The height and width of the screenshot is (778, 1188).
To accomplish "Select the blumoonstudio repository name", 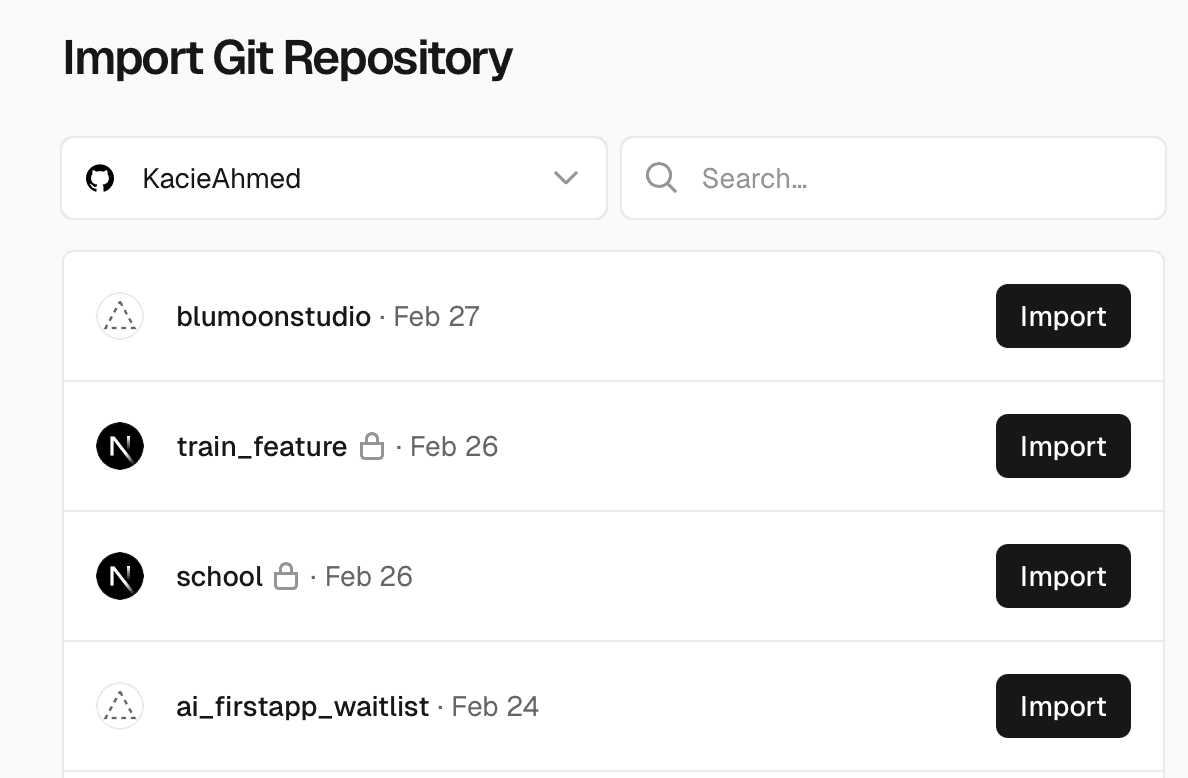I will click(x=273, y=316).
